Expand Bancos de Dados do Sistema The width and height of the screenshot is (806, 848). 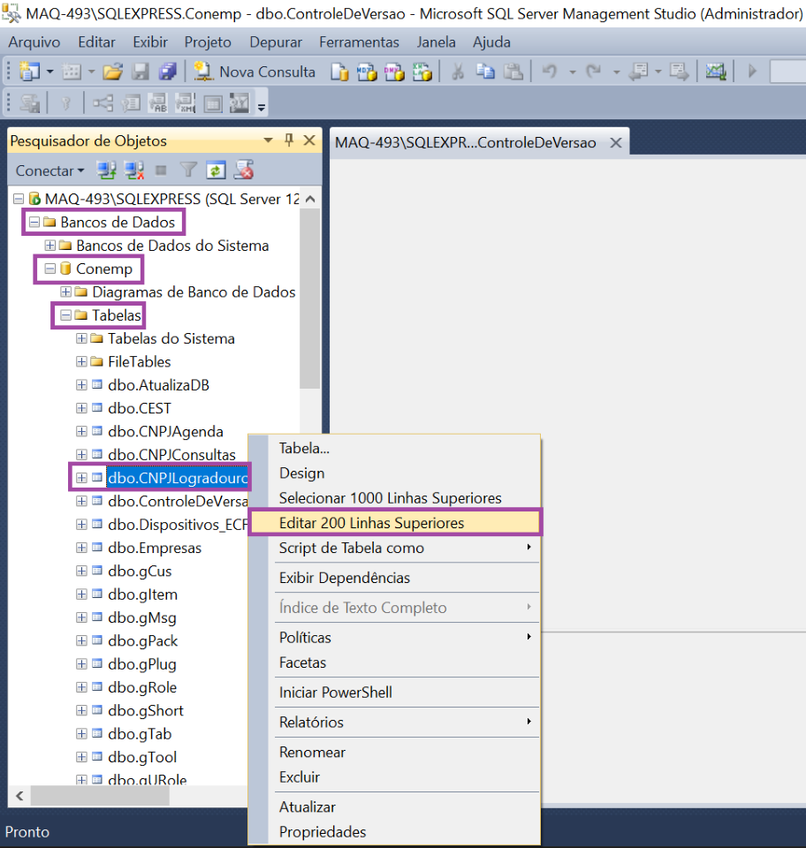50,246
